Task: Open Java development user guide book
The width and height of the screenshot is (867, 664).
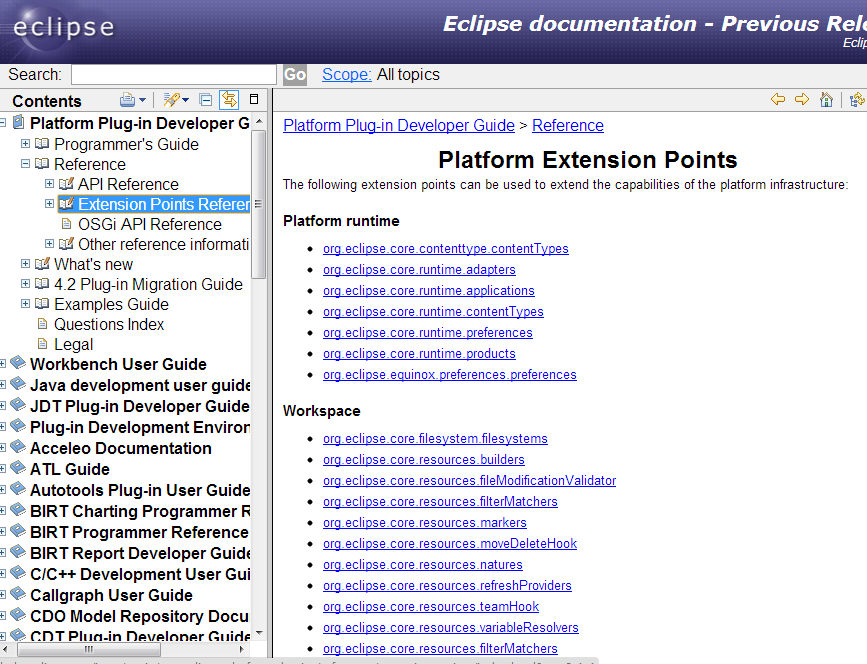Action: (140, 385)
